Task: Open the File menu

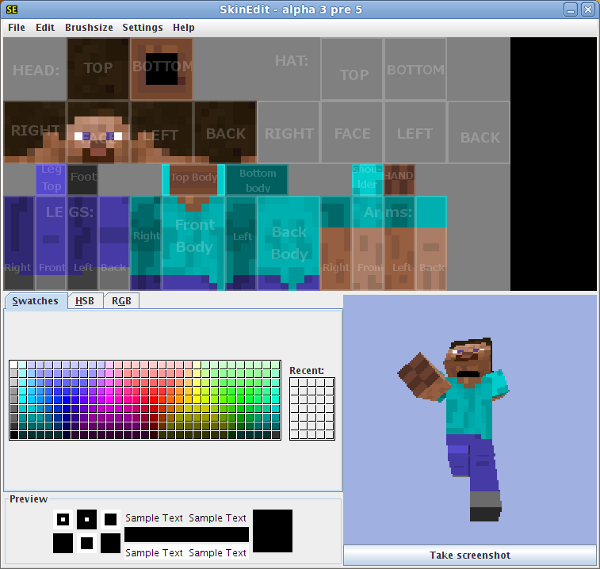Action: point(17,28)
